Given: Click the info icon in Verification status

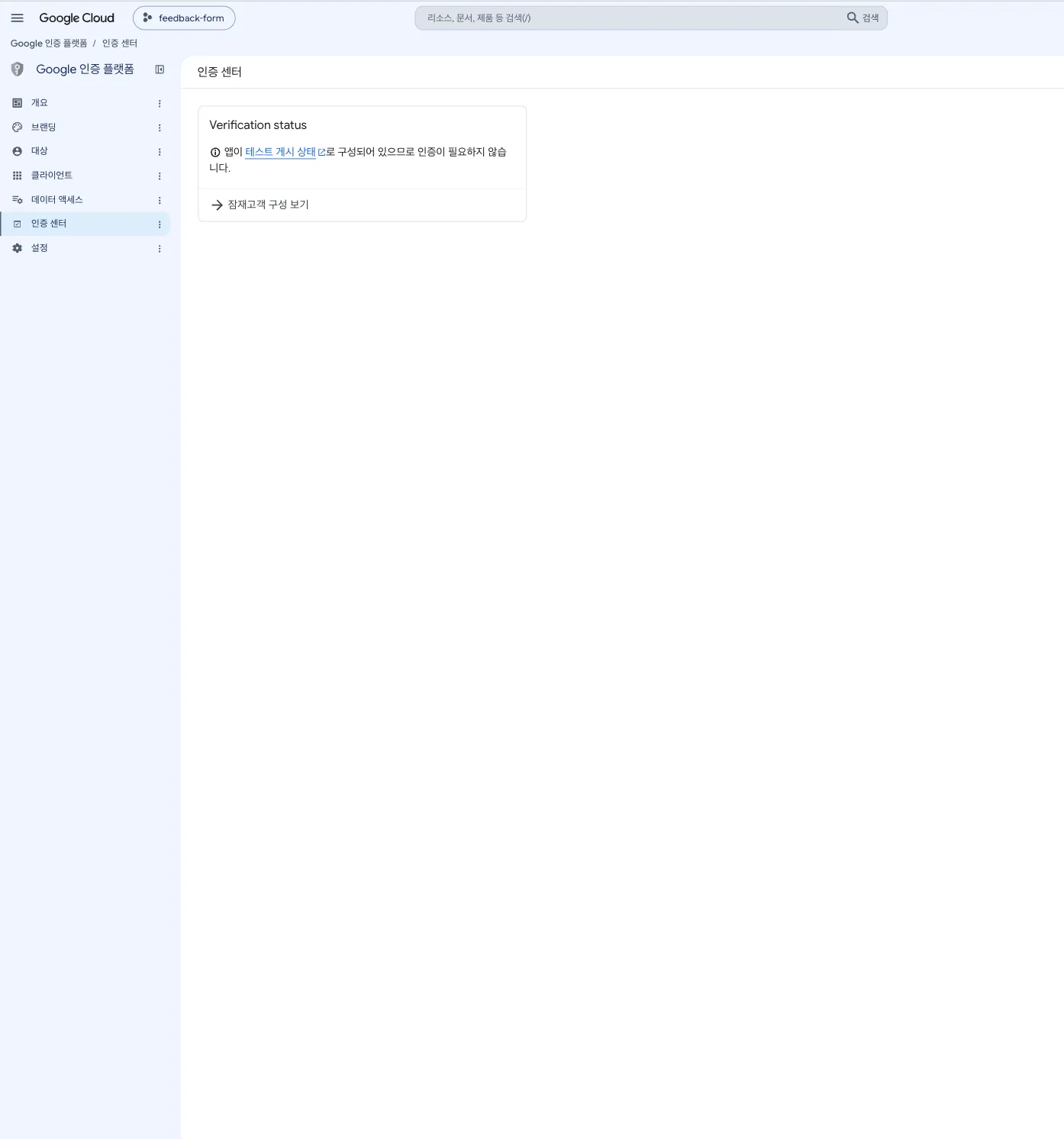Looking at the screenshot, I should 215,152.
